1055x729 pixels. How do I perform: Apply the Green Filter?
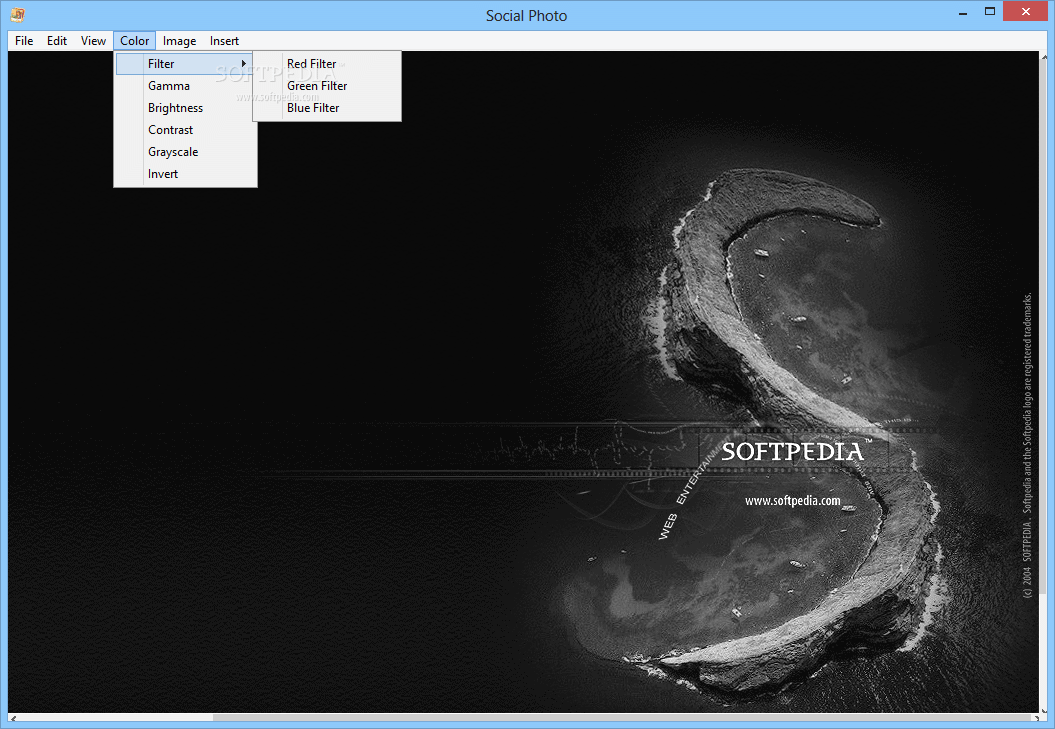click(x=327, y=86)
